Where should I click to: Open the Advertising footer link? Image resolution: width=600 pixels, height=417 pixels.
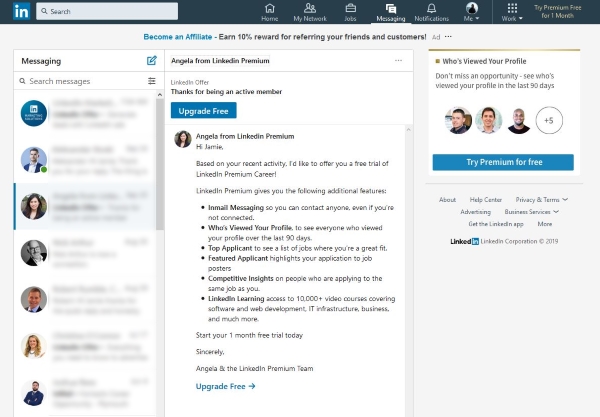click(x=475, y=212)
